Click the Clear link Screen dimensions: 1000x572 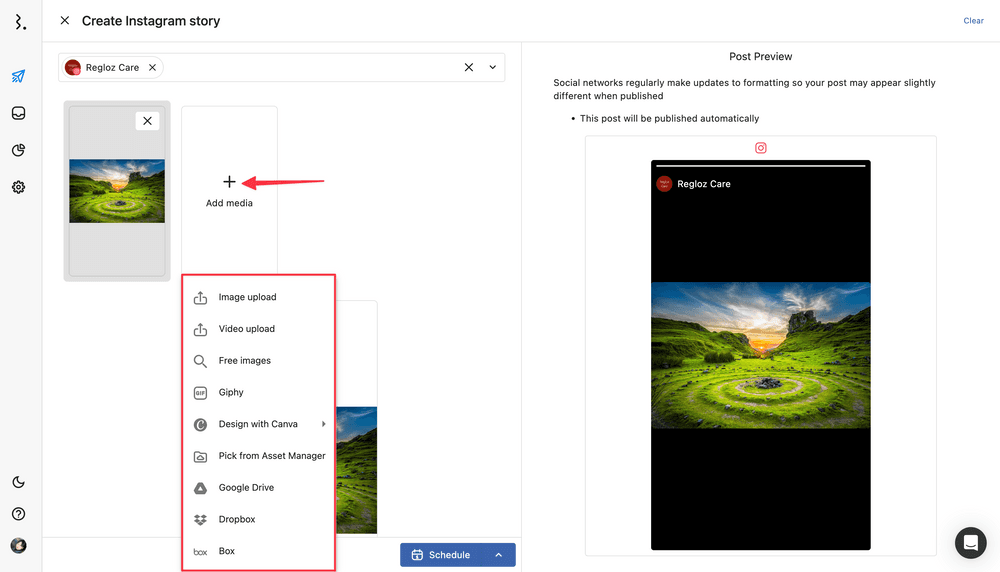[x=973, y=21]
